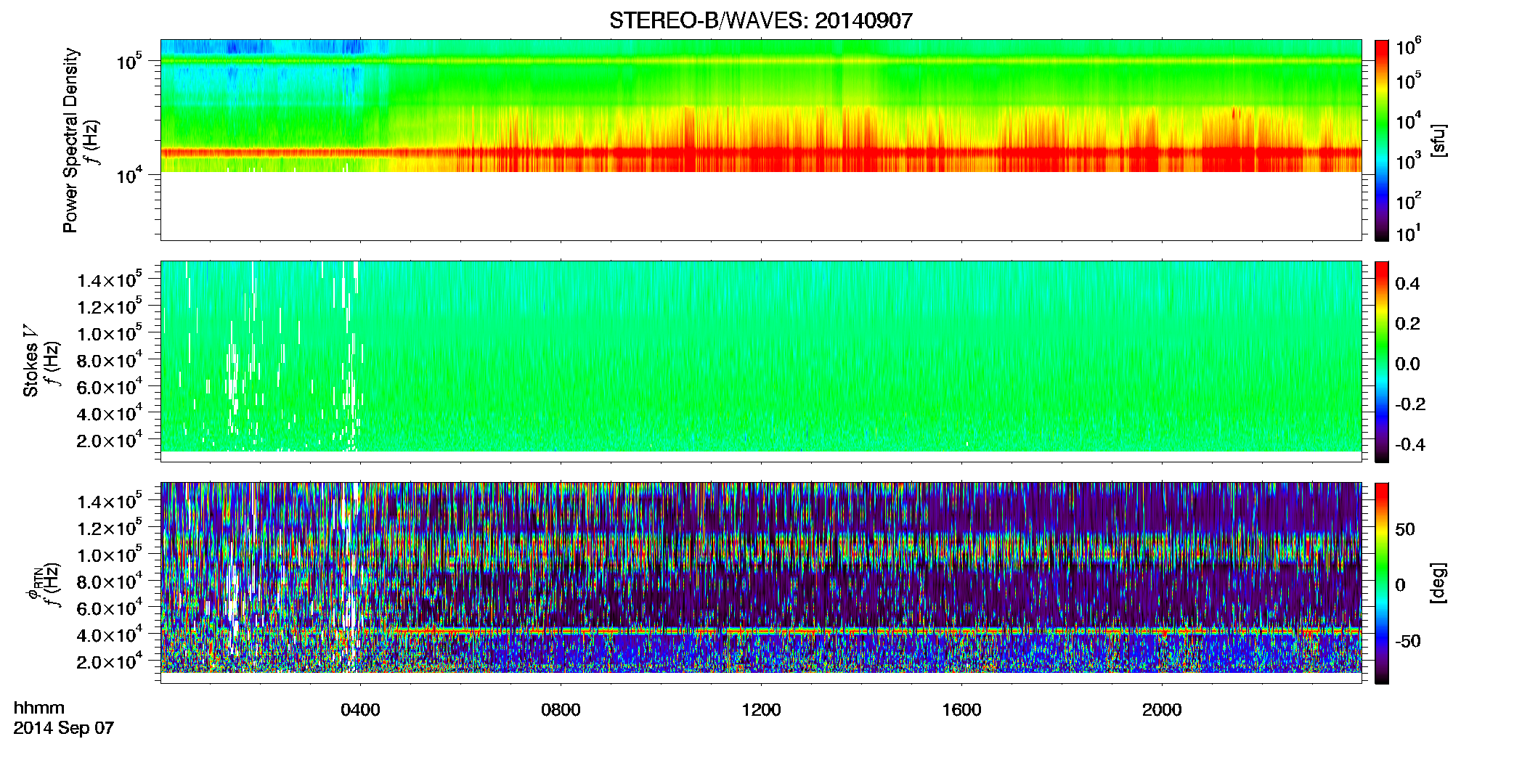
Task: Click the "2000" time tick label
Action: click(1162, 710)
